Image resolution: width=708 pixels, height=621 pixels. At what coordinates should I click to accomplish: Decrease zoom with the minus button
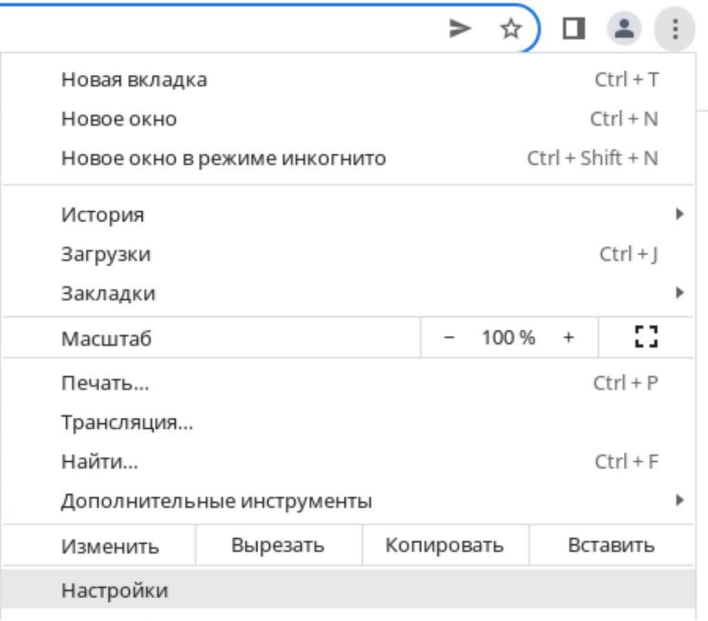pyautogui.click(x=449, y=337)
